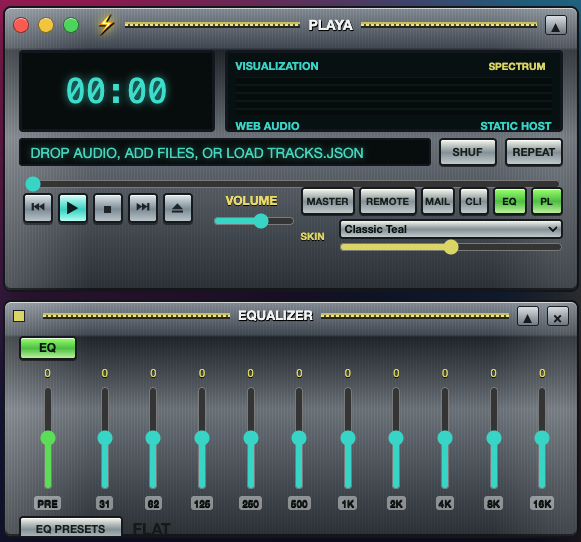Viewport: 581px width, 542px height.
Task: Click the SPECTRUM visualization mode label
Action: pos(517,66)
